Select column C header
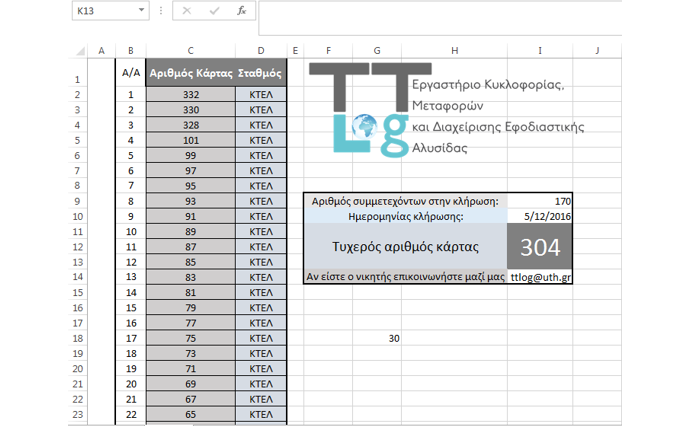The image size is (685, 426). (190, 50)
